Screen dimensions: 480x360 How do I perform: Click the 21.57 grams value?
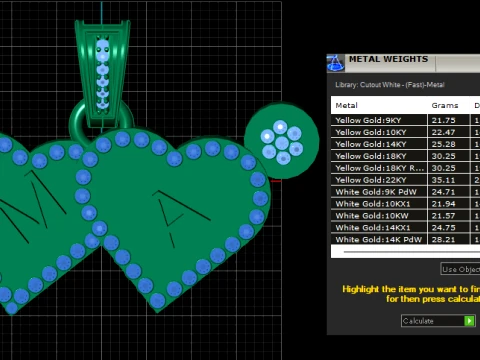(443, 216)
